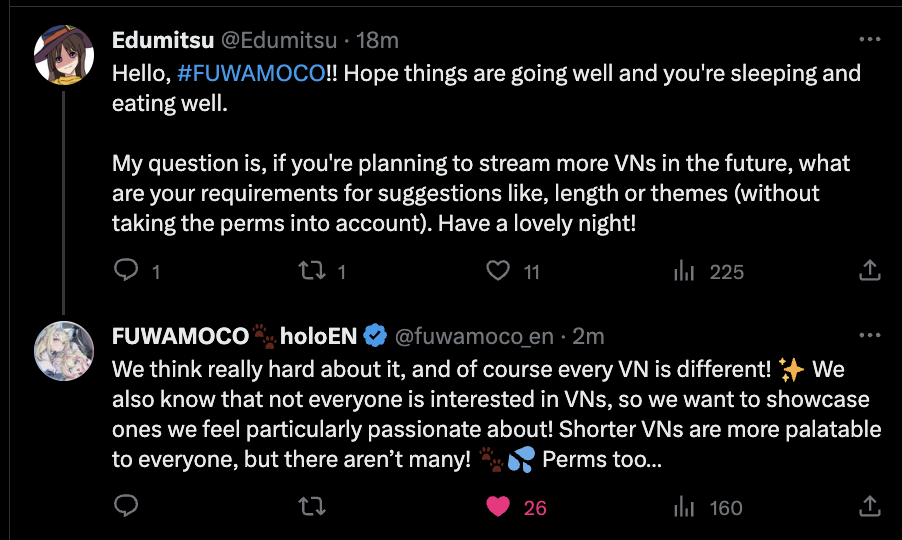Share Edumitsu's tweet
Viewport: 902px width, 540px height.
click(x=870, y=270)
